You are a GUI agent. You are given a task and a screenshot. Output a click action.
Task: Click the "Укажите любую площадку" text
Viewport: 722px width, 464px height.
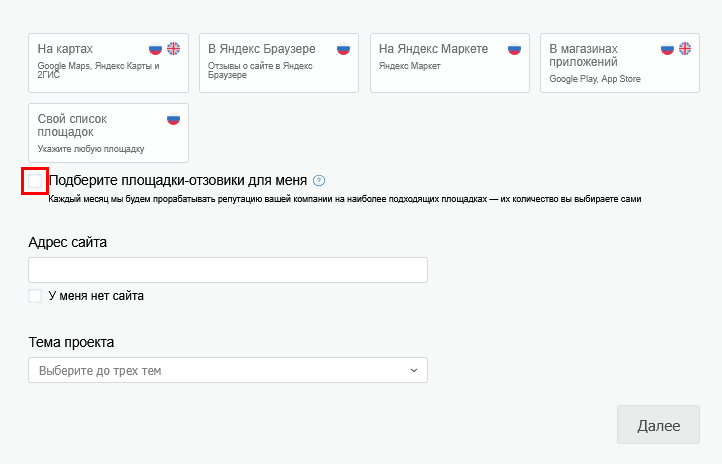coord(91,149)
